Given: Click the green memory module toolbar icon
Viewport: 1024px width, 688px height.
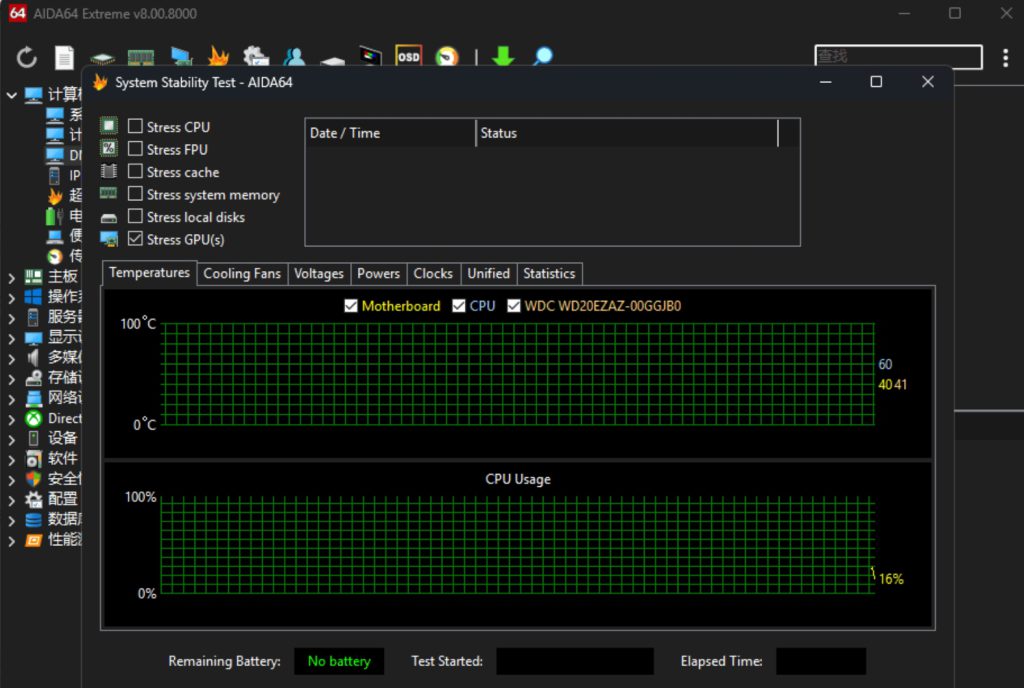Looking at the screenshot, I should pos(140,58).
